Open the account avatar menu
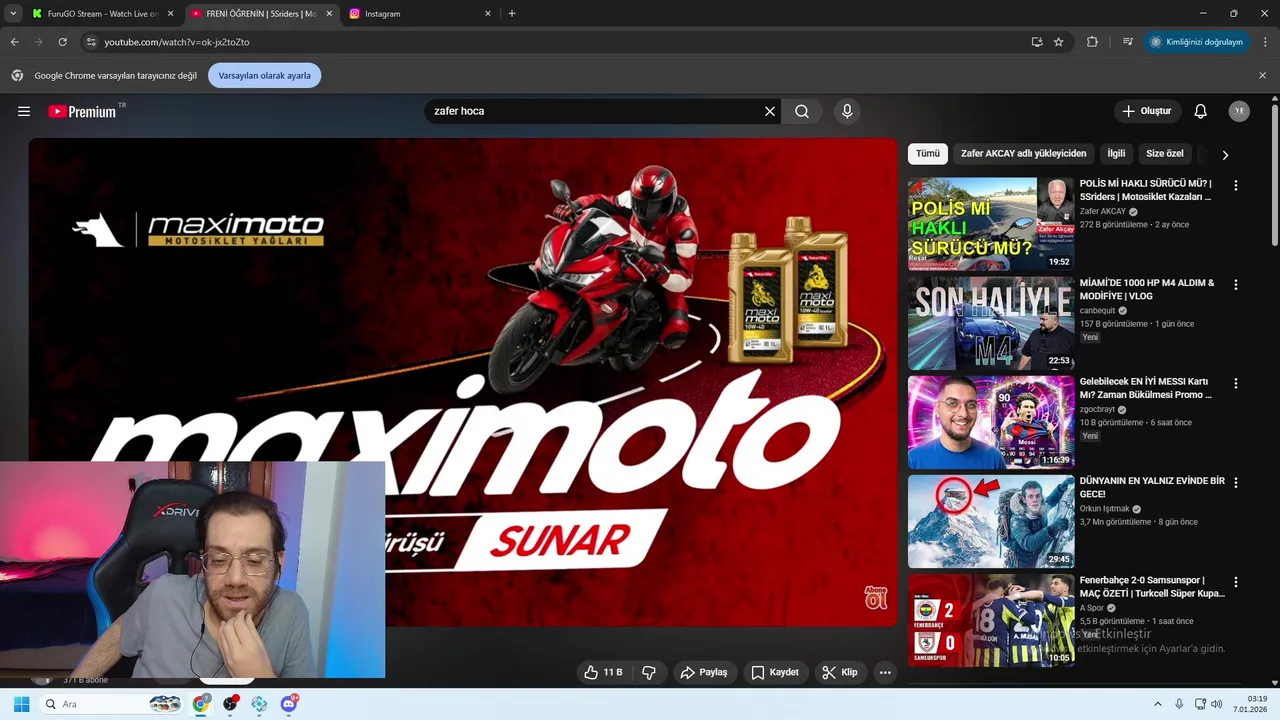1280x720 pixels. tap(1239, 111)
